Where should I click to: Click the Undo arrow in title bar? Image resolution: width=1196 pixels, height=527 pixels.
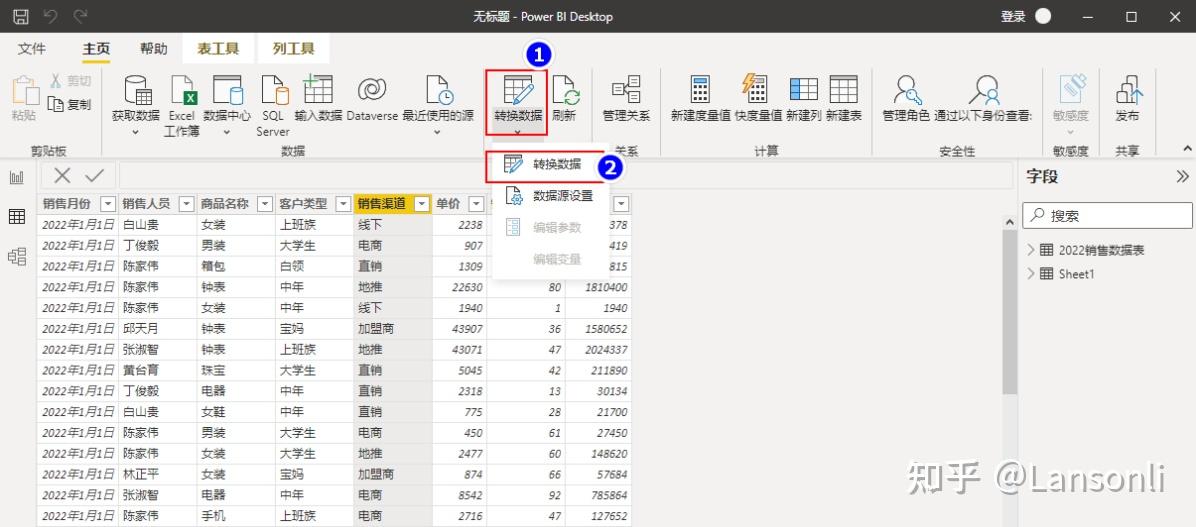[x=50, y=16]
